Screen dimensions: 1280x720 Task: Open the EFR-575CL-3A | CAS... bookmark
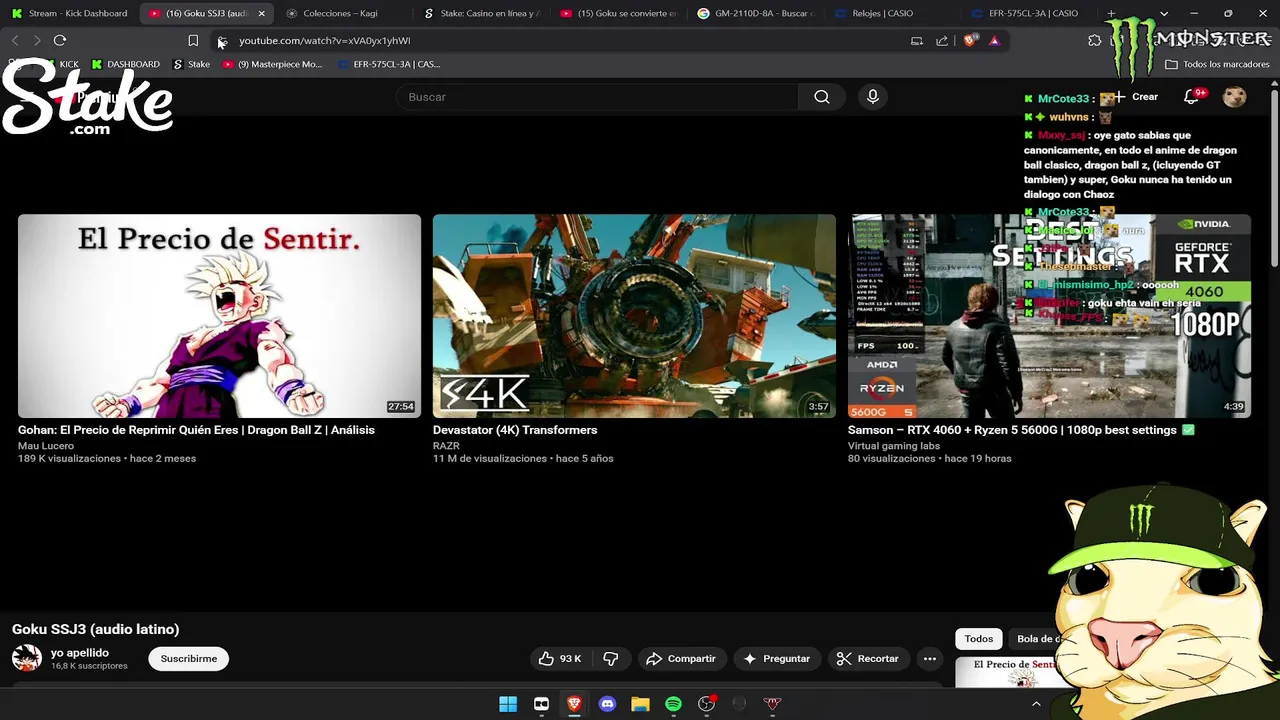388,64
